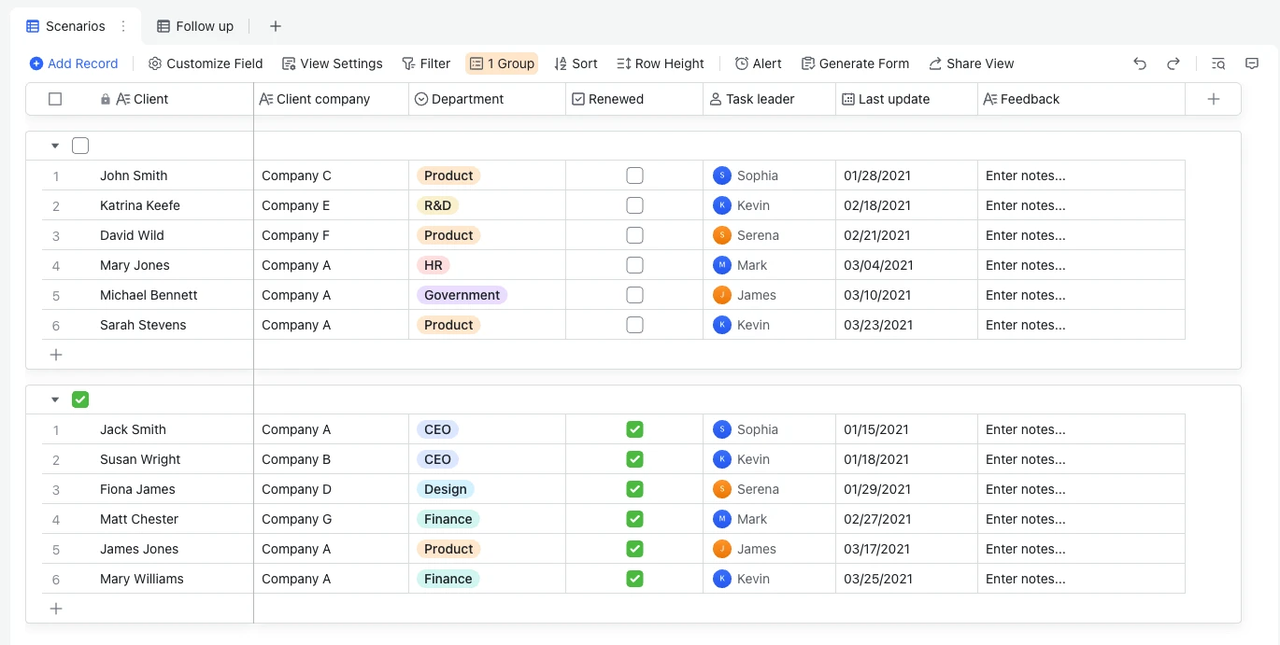
Task: Check Renewed for David Wild
Action: pyautogui.click(x=634, y=235)
